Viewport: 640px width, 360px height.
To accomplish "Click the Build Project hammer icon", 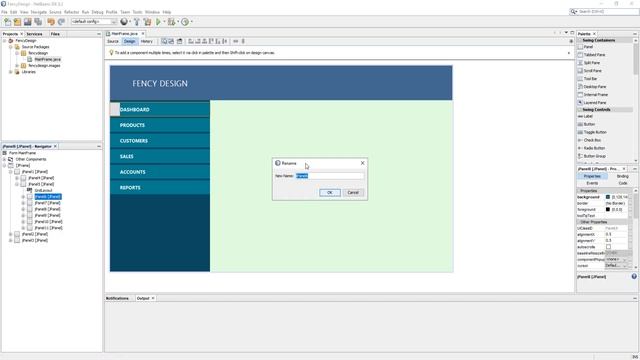I will pyautogui.click(x=137, y=22).
